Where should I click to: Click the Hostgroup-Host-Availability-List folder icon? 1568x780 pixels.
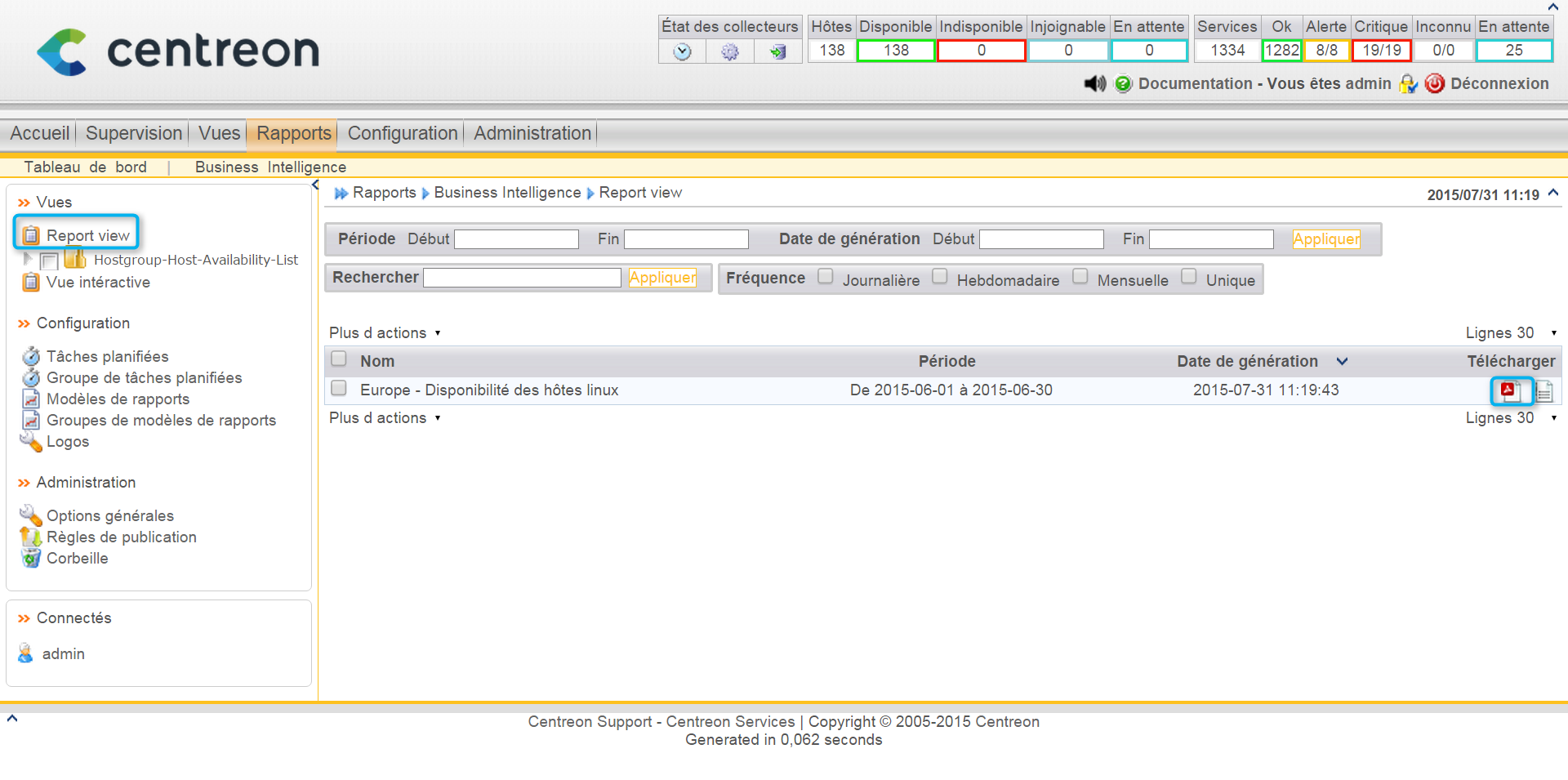pos(75,259)
